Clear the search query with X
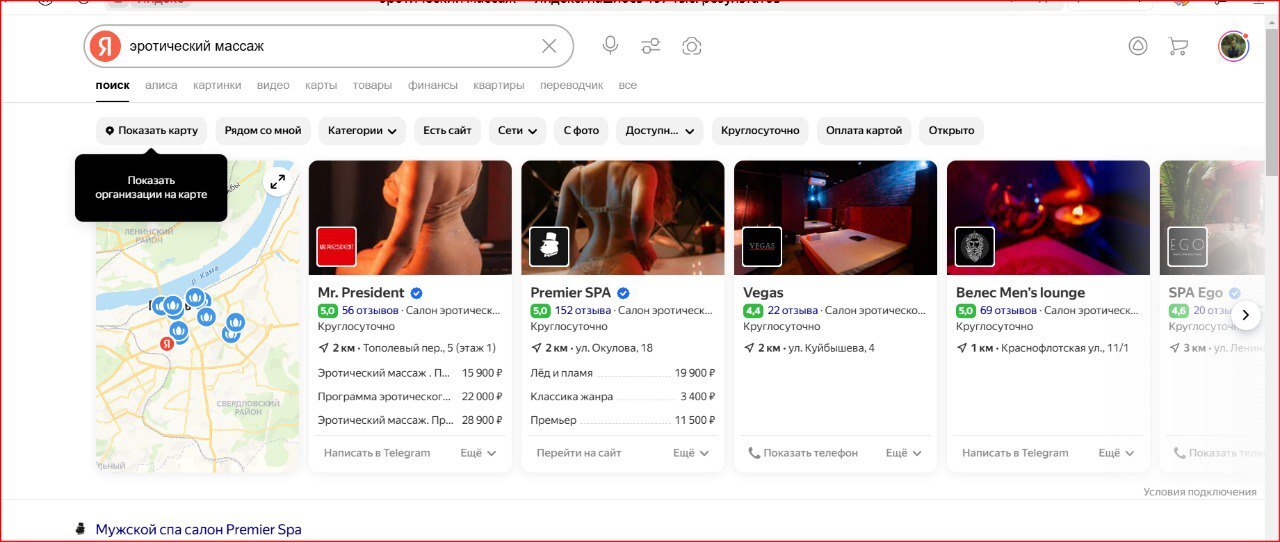Screen dimensions: 1280x542 549,46
